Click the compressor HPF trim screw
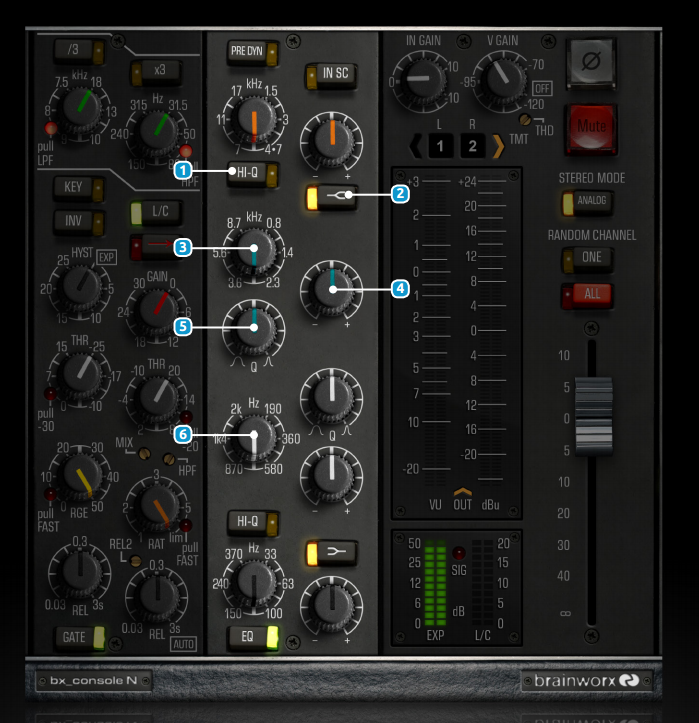 170,459
